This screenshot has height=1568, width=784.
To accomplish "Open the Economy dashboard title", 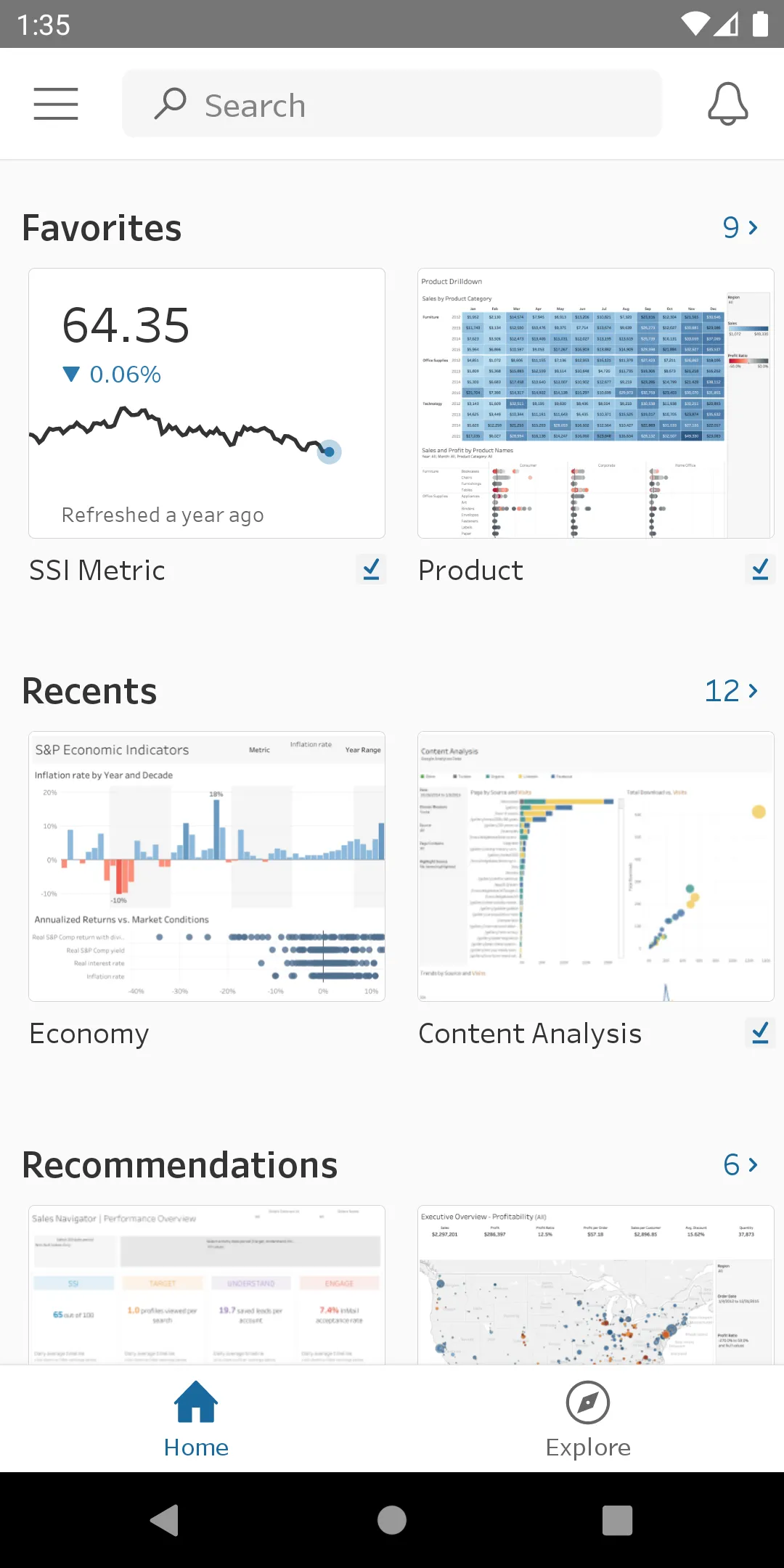I will (89, 1034).
